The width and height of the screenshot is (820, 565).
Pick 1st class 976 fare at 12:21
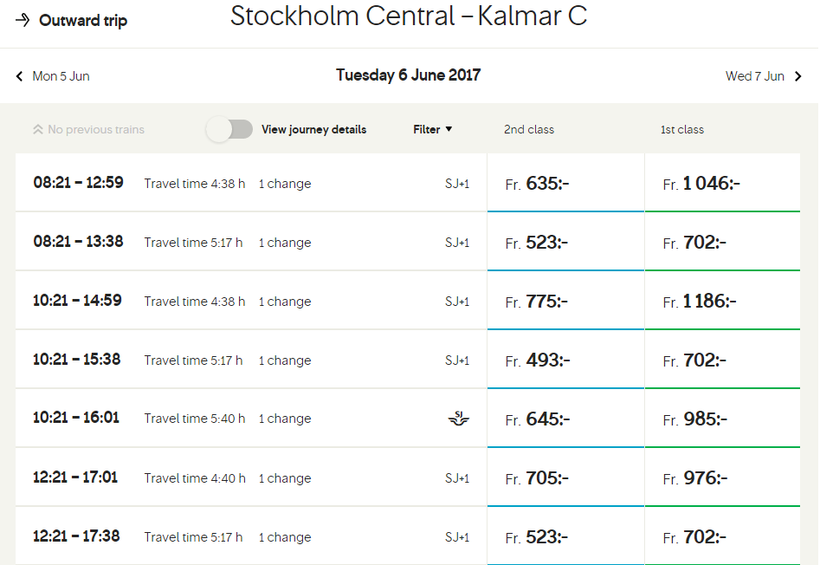[722, 479]
